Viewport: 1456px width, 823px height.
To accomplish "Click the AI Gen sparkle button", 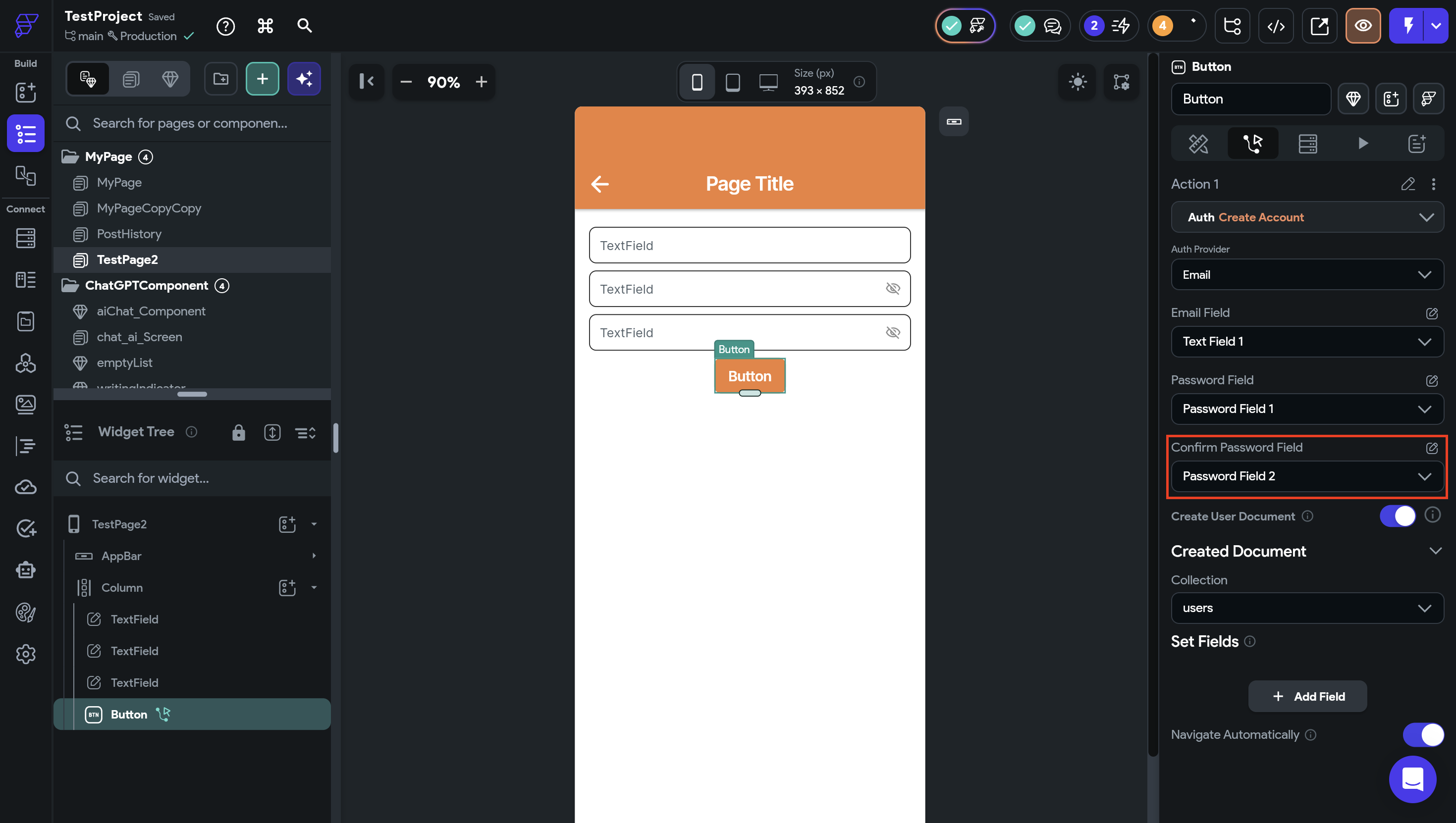I will click(x=304, y=79).
